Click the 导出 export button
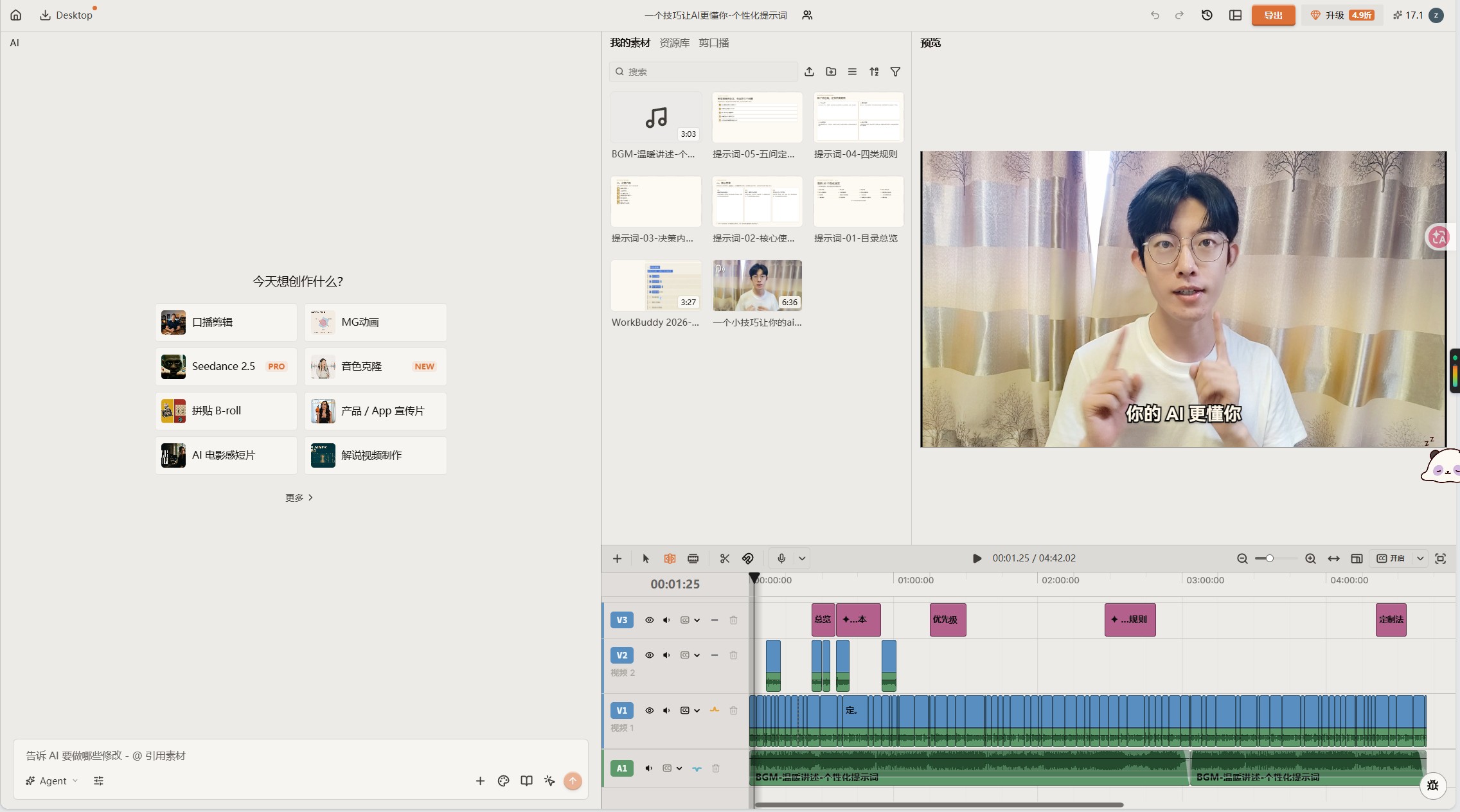Image resolution: width=1460 pixels, height=812 pixels. [1273, 15]
